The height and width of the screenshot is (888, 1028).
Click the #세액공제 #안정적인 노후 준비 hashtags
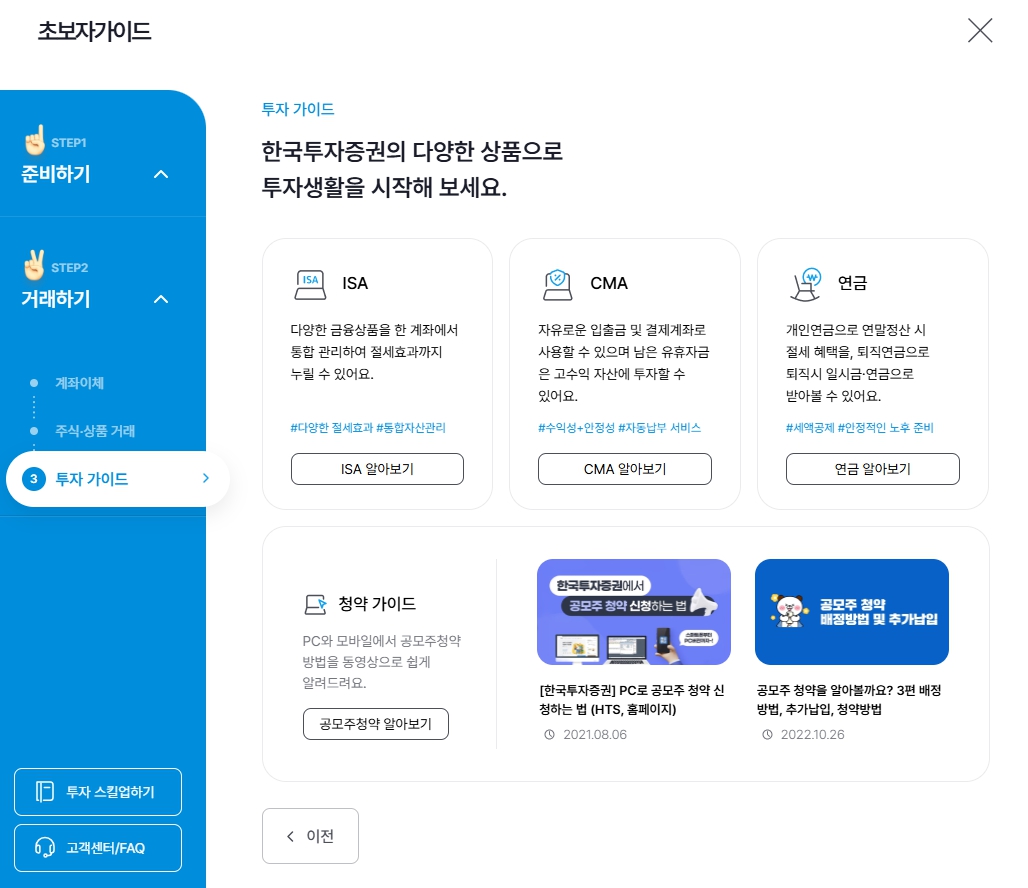tap(860, 428)
